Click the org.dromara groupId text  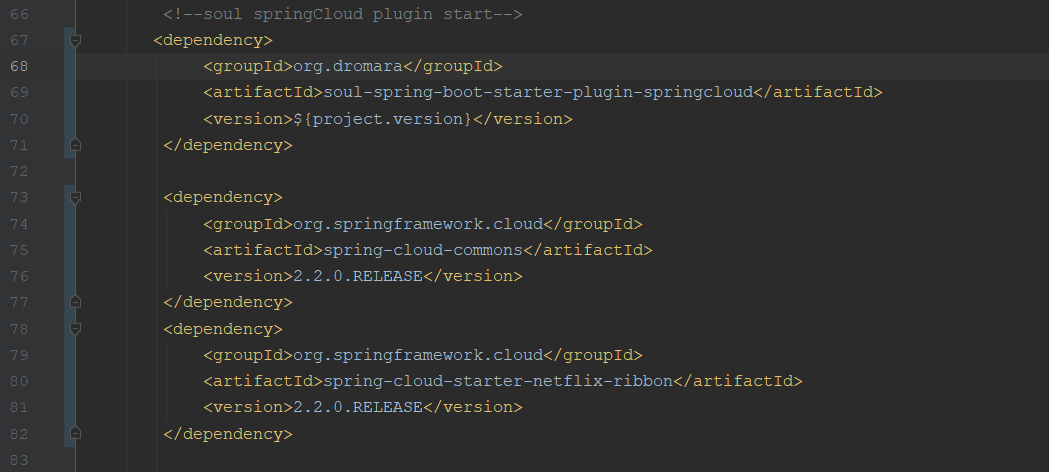(348, 66)
